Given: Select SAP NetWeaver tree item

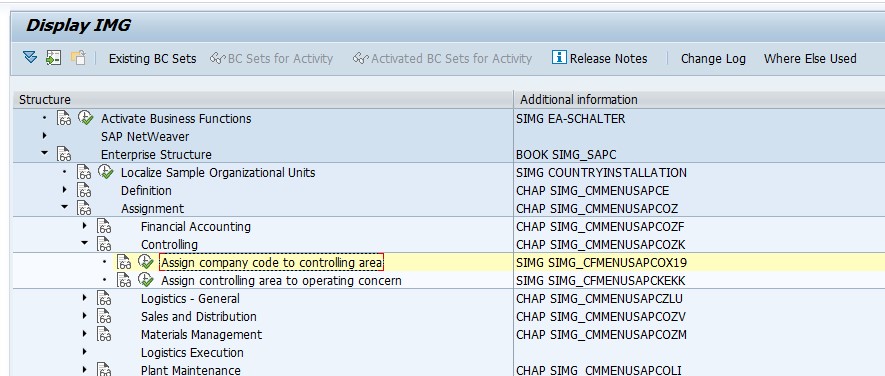Looking at the screenshot, I should (x=145, y=137).
